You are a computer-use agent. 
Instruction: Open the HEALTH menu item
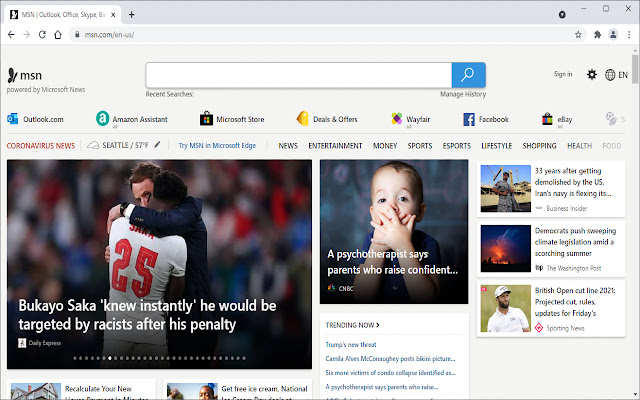tap(579, 146)
